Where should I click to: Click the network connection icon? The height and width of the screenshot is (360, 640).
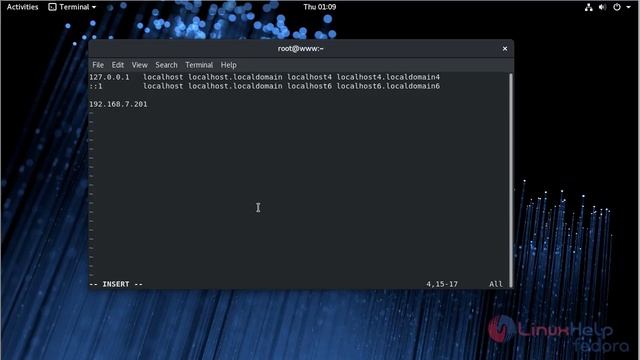click(x=588, y=7)
